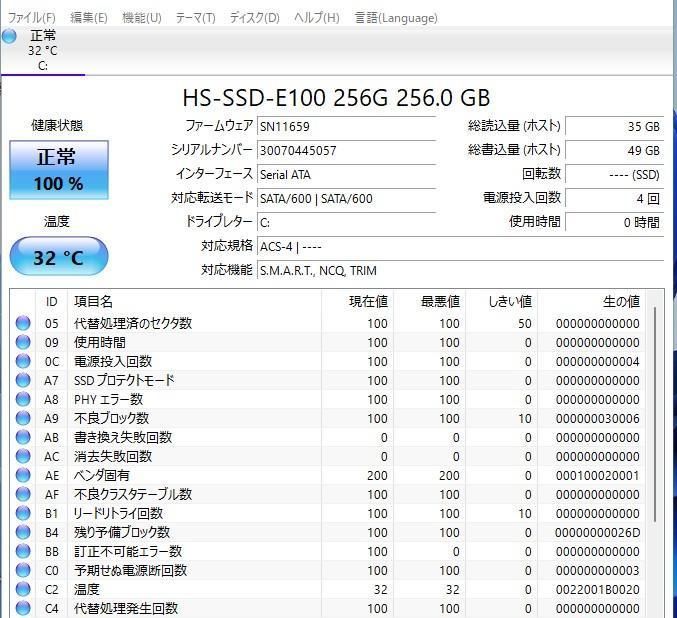
Task: Click raw value 00000000026D
Action: tap(598, 532)
